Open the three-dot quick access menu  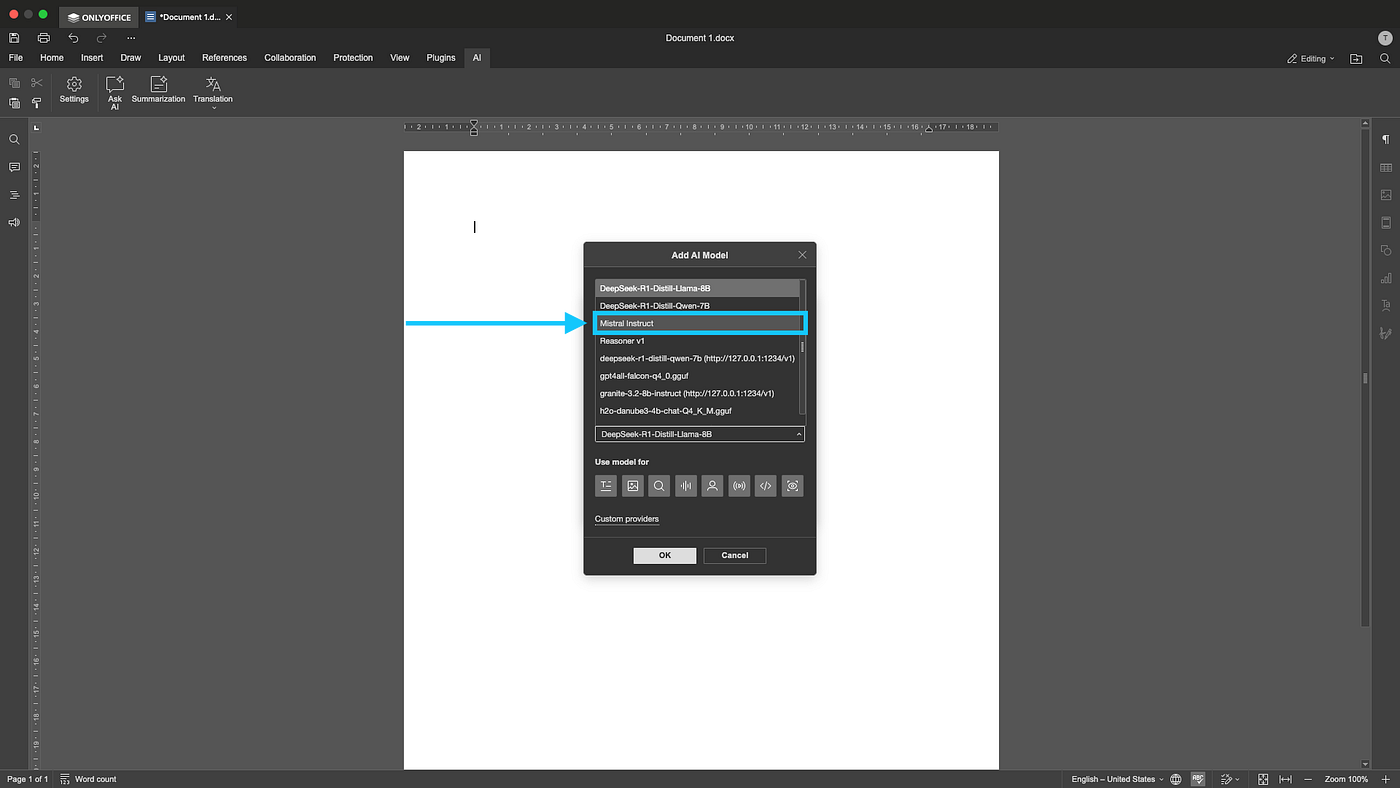[x=131, y=38]
